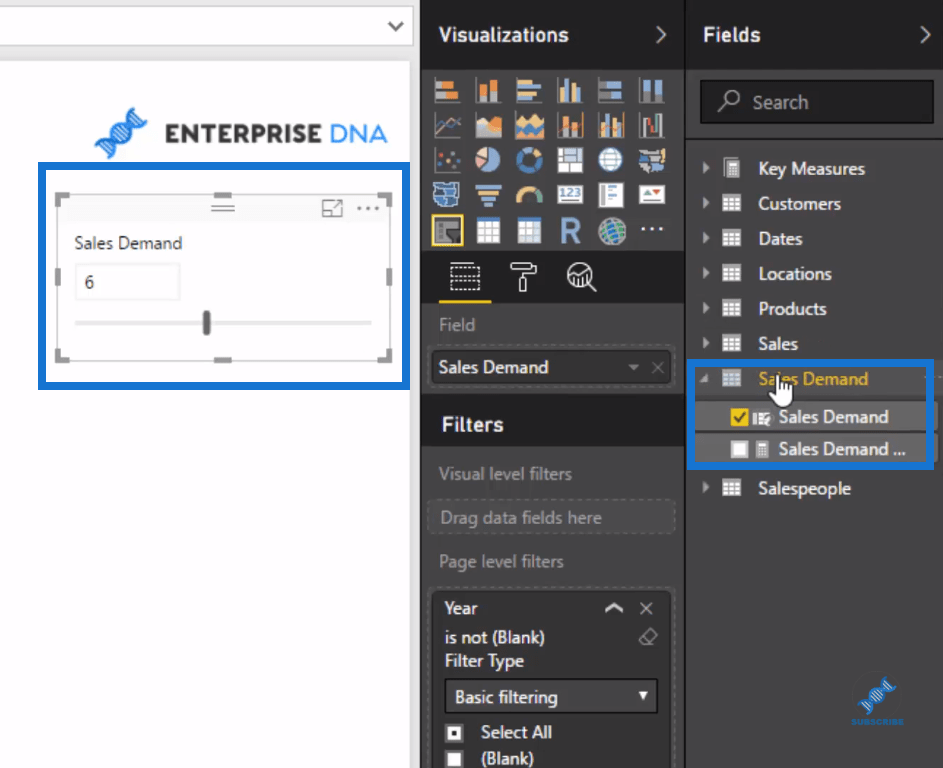Screen dimensions: 943x768
Task: Choose the line chart visualization
Action: (x=447, y=126)
